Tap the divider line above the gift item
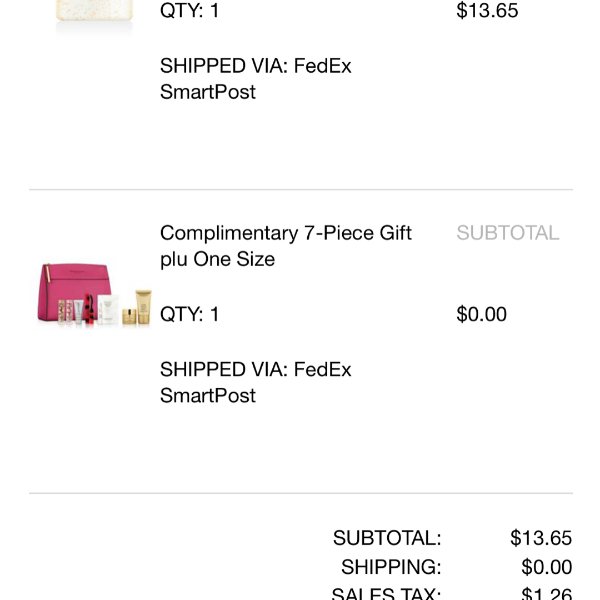Image resolution: width=600 pixels, height=600 pixels. coord(301,189)
